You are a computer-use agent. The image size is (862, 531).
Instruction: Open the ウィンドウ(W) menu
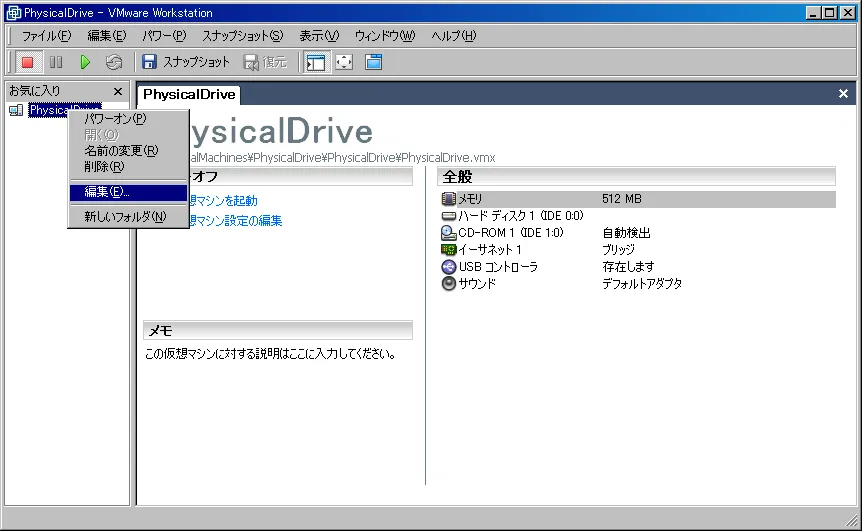385,36
